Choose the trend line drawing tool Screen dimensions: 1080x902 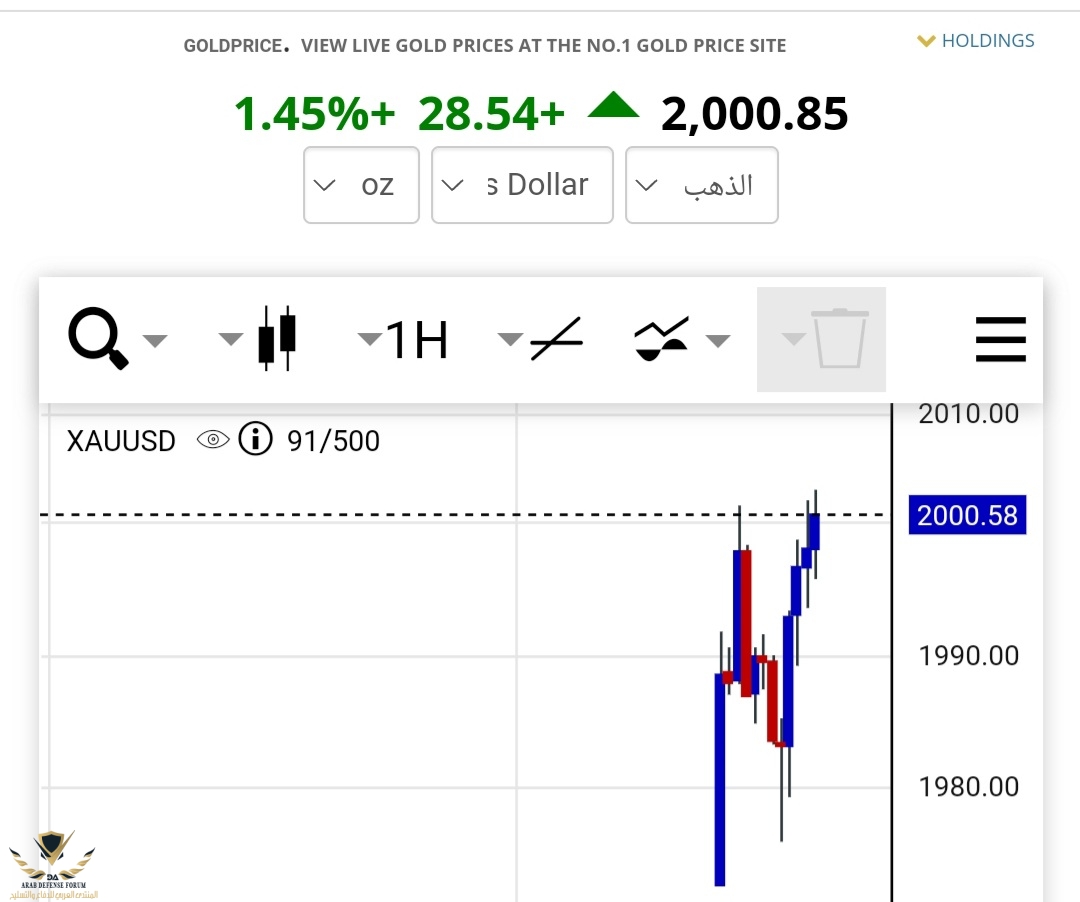coord(557,339)
